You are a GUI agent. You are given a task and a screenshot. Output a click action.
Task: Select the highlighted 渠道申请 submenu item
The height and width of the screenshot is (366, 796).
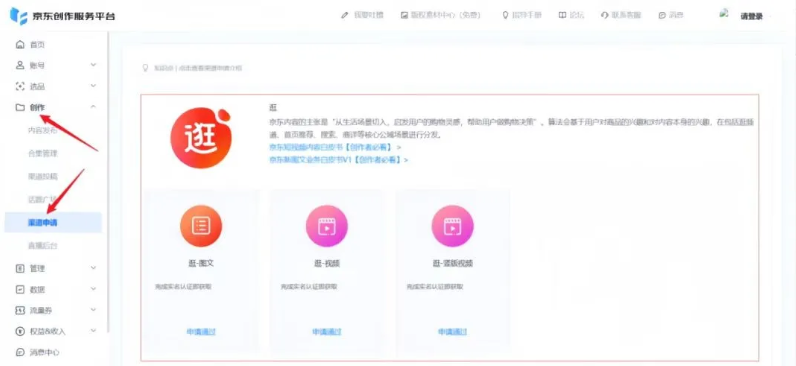coord(53,222)
